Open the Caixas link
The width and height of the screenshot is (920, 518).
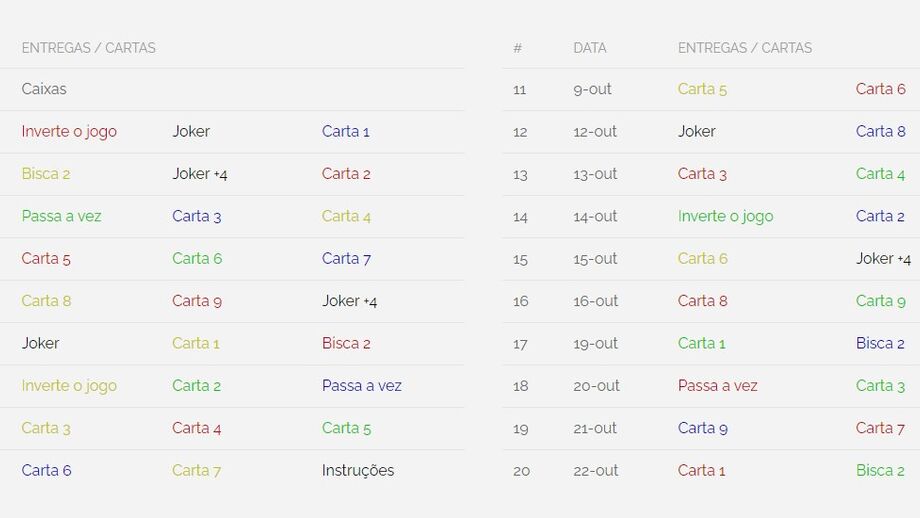tap(44, 89)
